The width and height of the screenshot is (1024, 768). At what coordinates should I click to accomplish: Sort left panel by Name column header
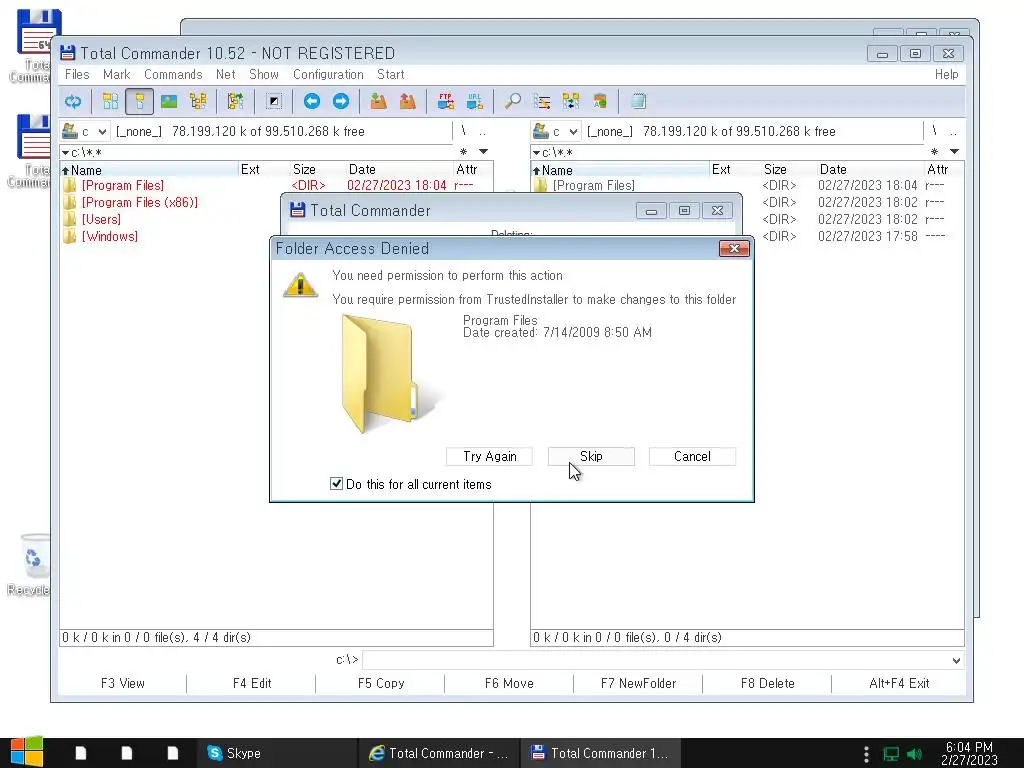point(150,170)
